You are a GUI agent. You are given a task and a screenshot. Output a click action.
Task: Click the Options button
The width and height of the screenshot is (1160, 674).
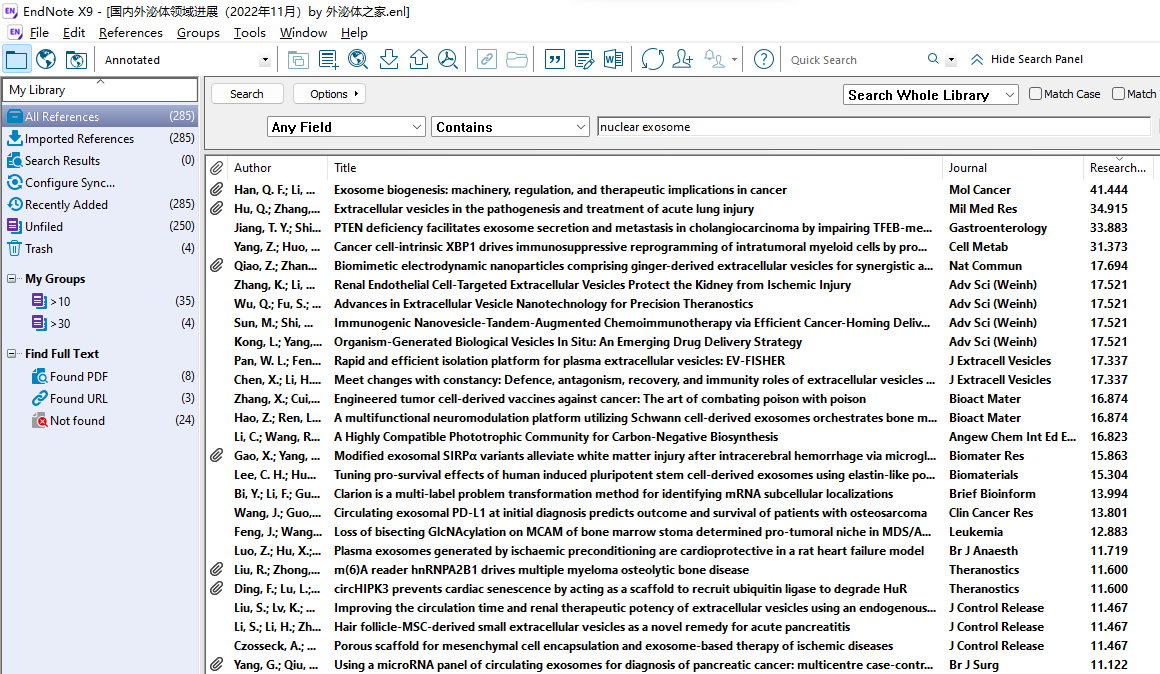[329, 94]
